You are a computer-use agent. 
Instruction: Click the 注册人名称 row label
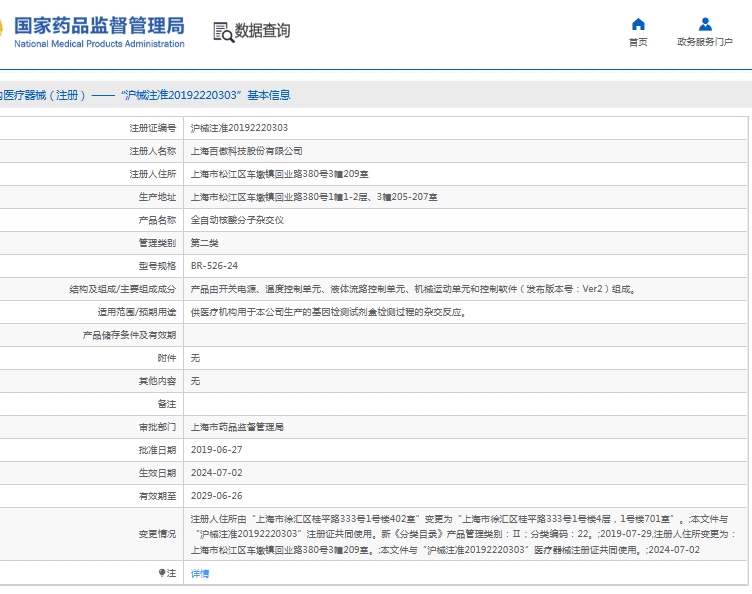click(x=153, y=151)
